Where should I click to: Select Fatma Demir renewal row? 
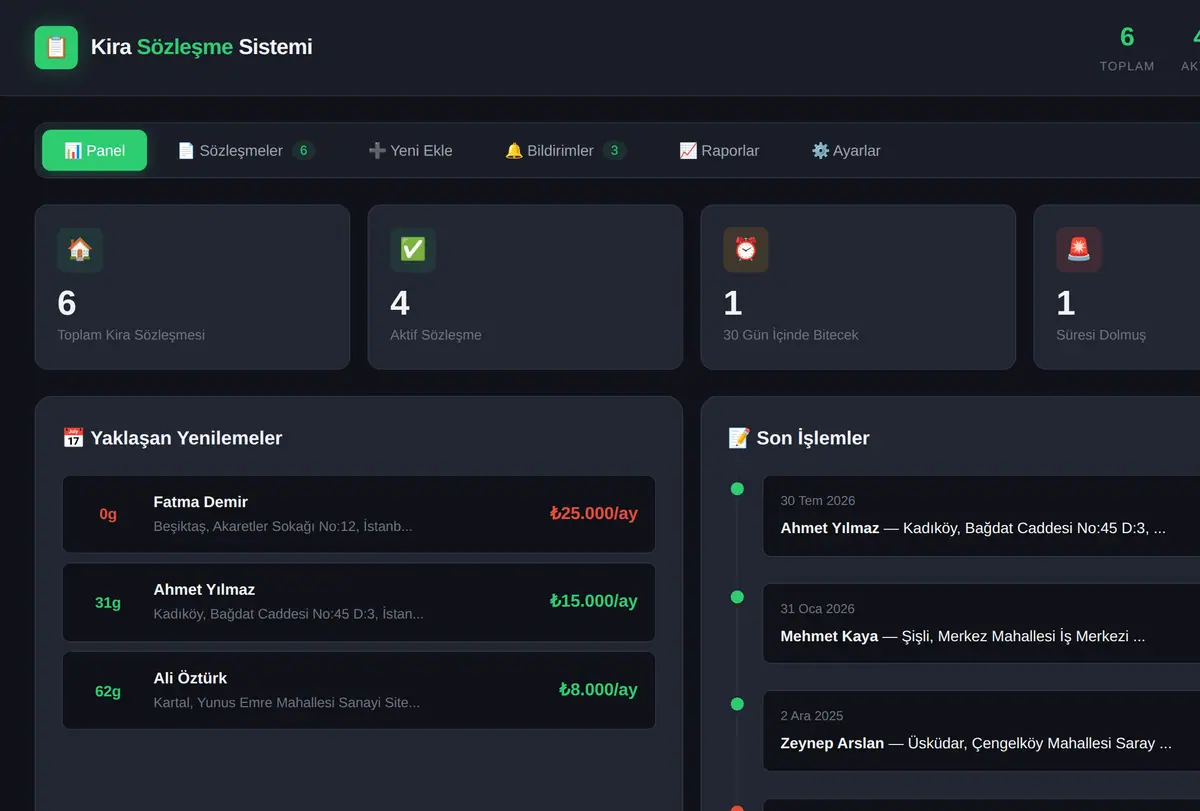tap(359, 514)
